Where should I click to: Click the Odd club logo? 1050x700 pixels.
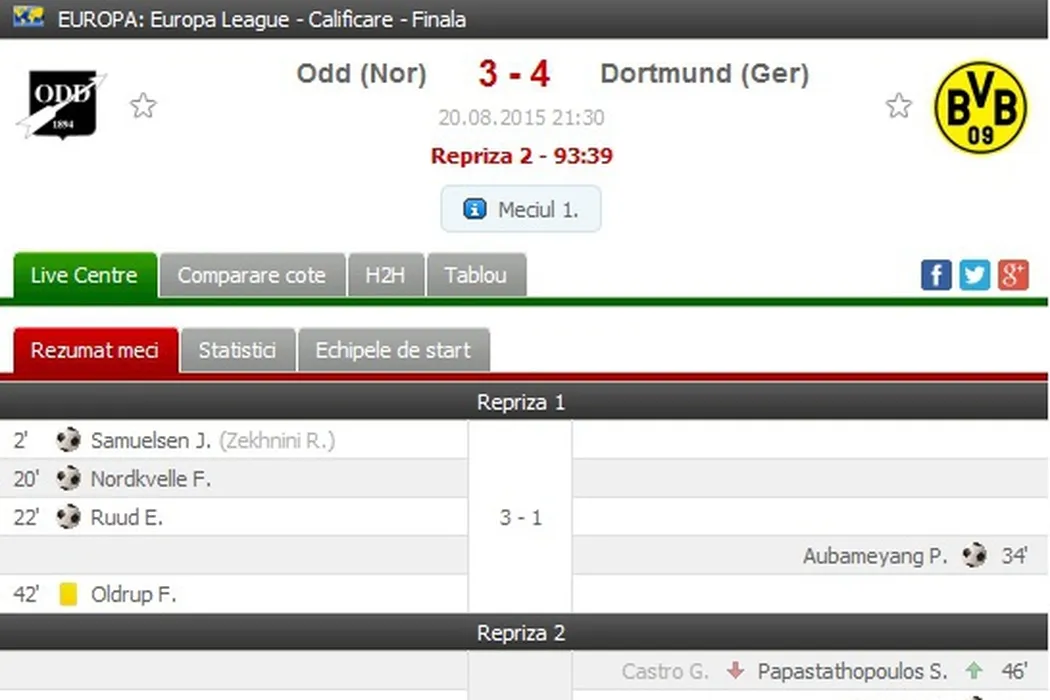(60, 104)
